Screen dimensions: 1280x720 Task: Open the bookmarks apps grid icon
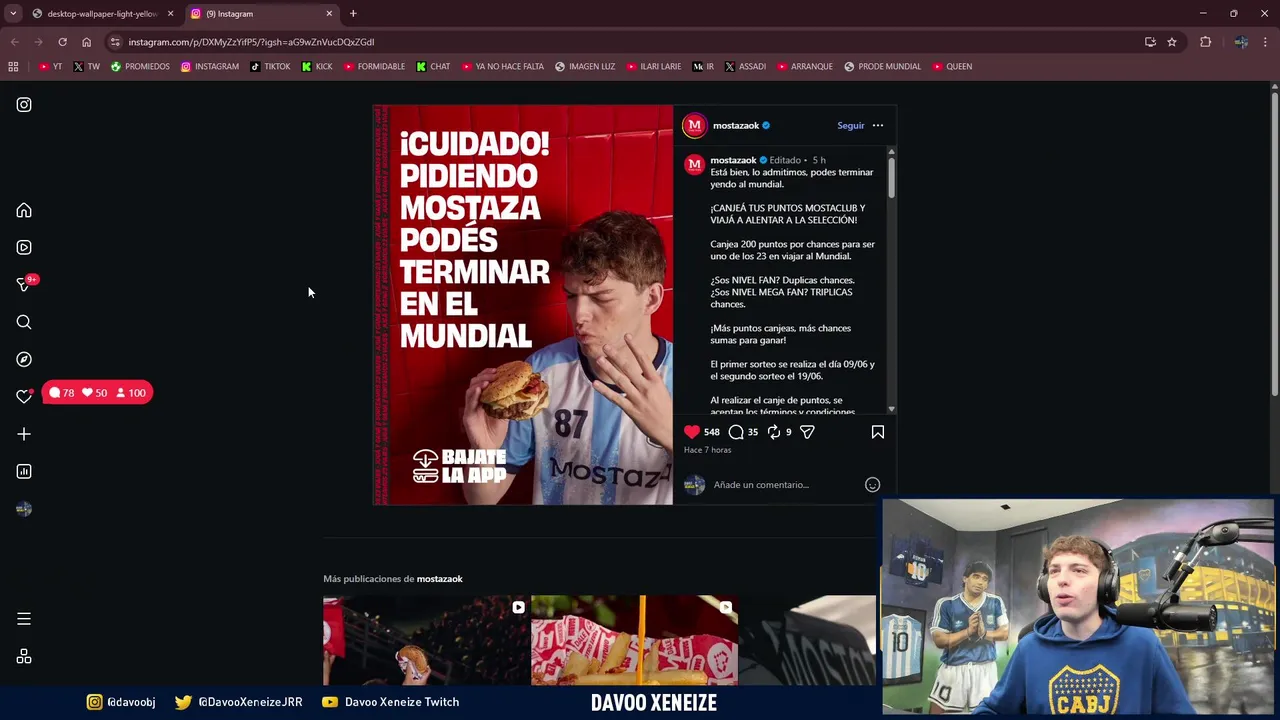click(13, 67)
